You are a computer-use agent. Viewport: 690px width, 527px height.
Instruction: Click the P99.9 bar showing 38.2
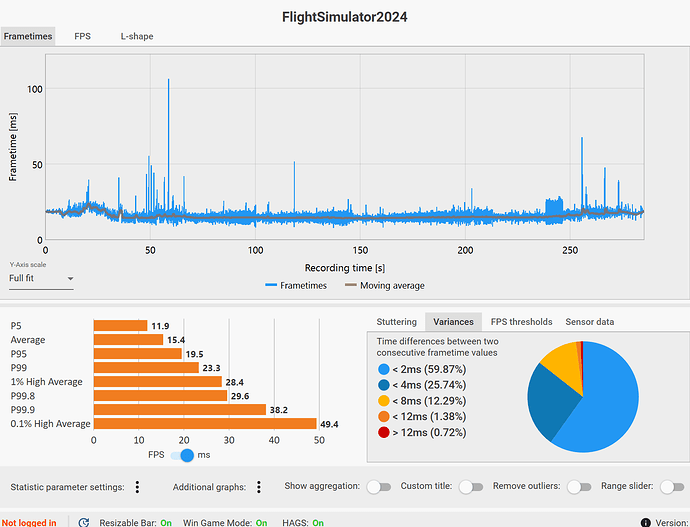point(180,410)
